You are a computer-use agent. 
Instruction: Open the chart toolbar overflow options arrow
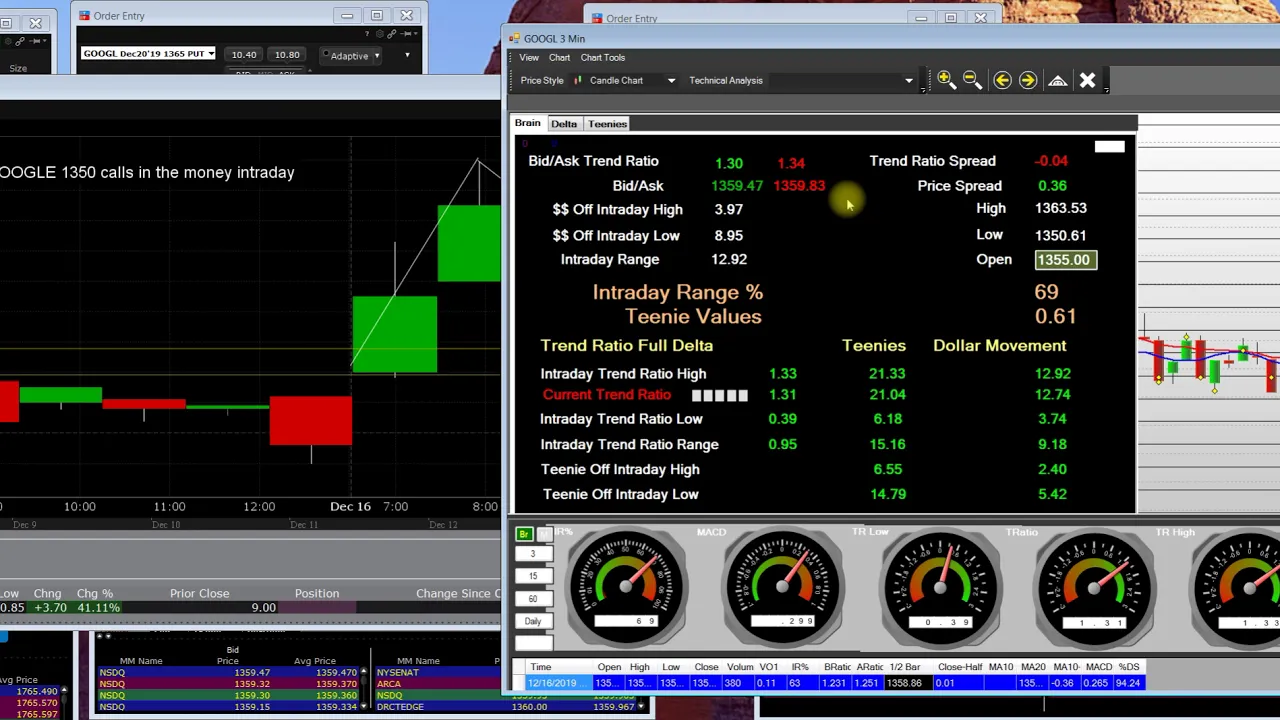(1106, 89)
